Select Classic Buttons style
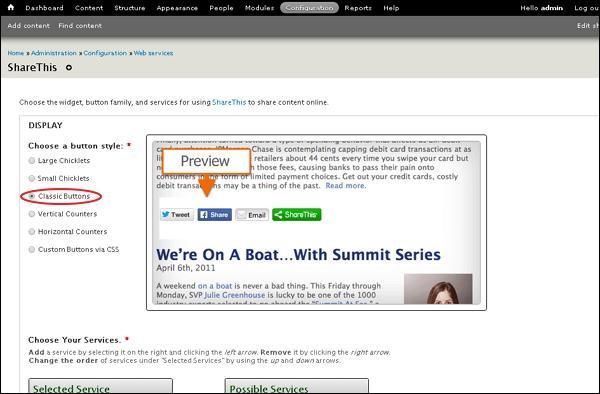 point(32,196)
